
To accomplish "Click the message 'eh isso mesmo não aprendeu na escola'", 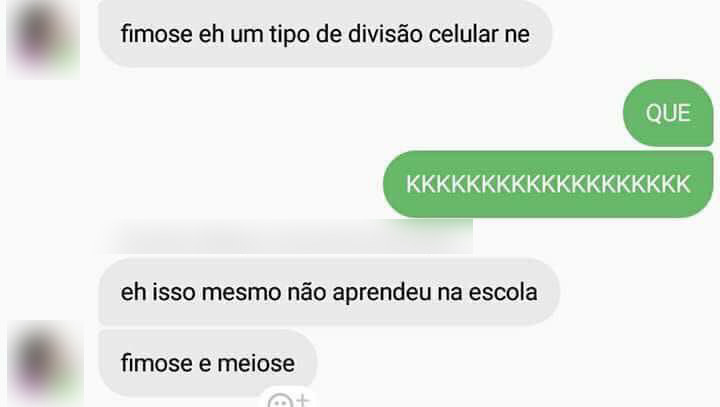I will (329, 292).
